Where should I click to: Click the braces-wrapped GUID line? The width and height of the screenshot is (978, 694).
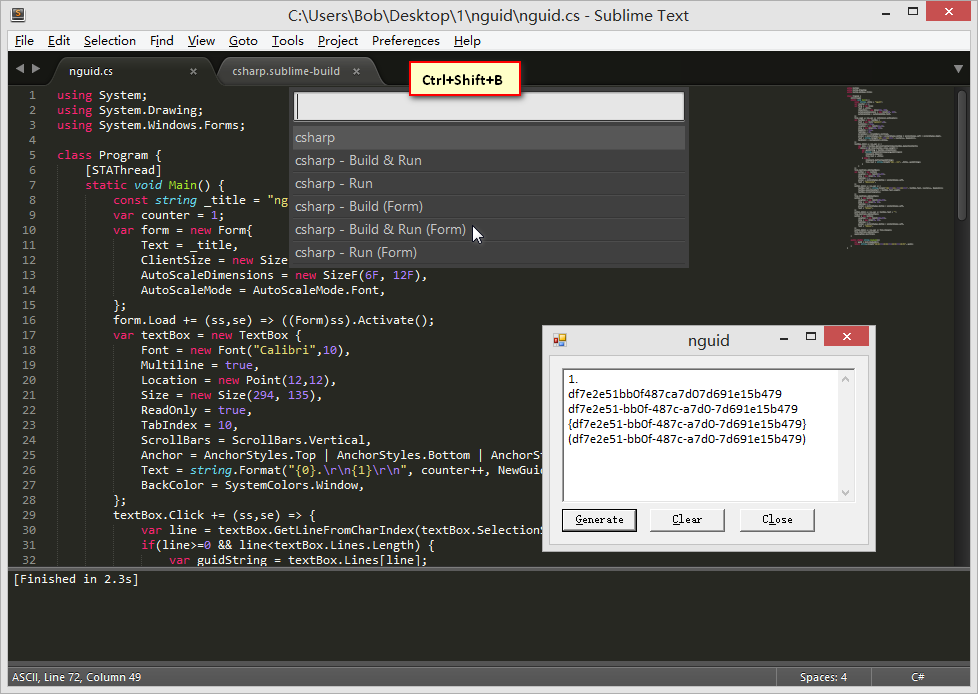[687, 424]
